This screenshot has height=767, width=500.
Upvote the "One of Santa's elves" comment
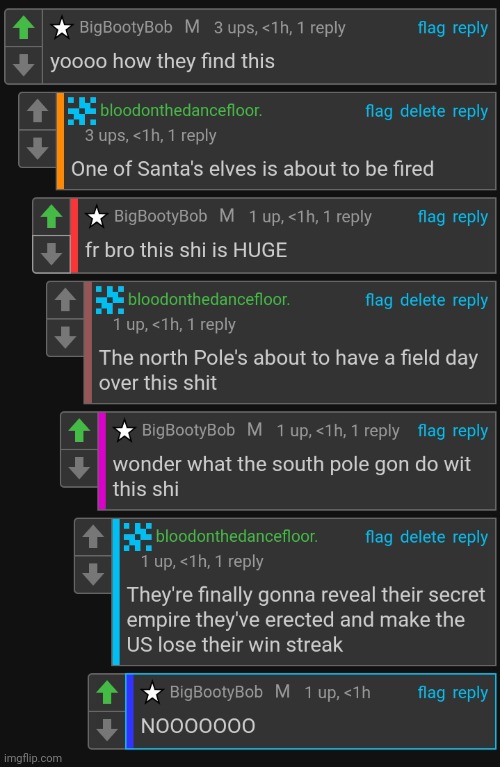pyautogui.click(x=38, y=111)
